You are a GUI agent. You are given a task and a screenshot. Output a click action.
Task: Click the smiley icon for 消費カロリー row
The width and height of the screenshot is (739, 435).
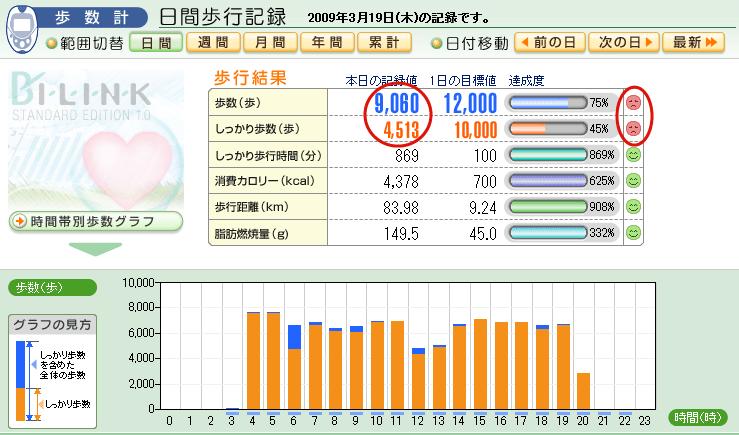(633, 181)
